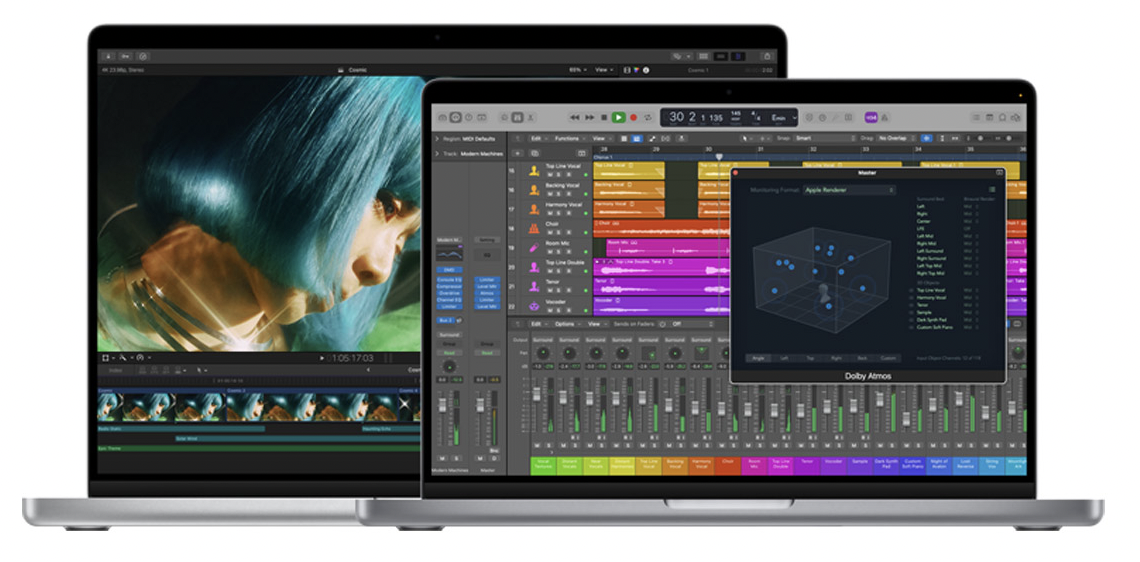The width and height of the screenshot is (1140, 562).
Task: Stop playback with the Stop button
Action: [x=604, y=117]
